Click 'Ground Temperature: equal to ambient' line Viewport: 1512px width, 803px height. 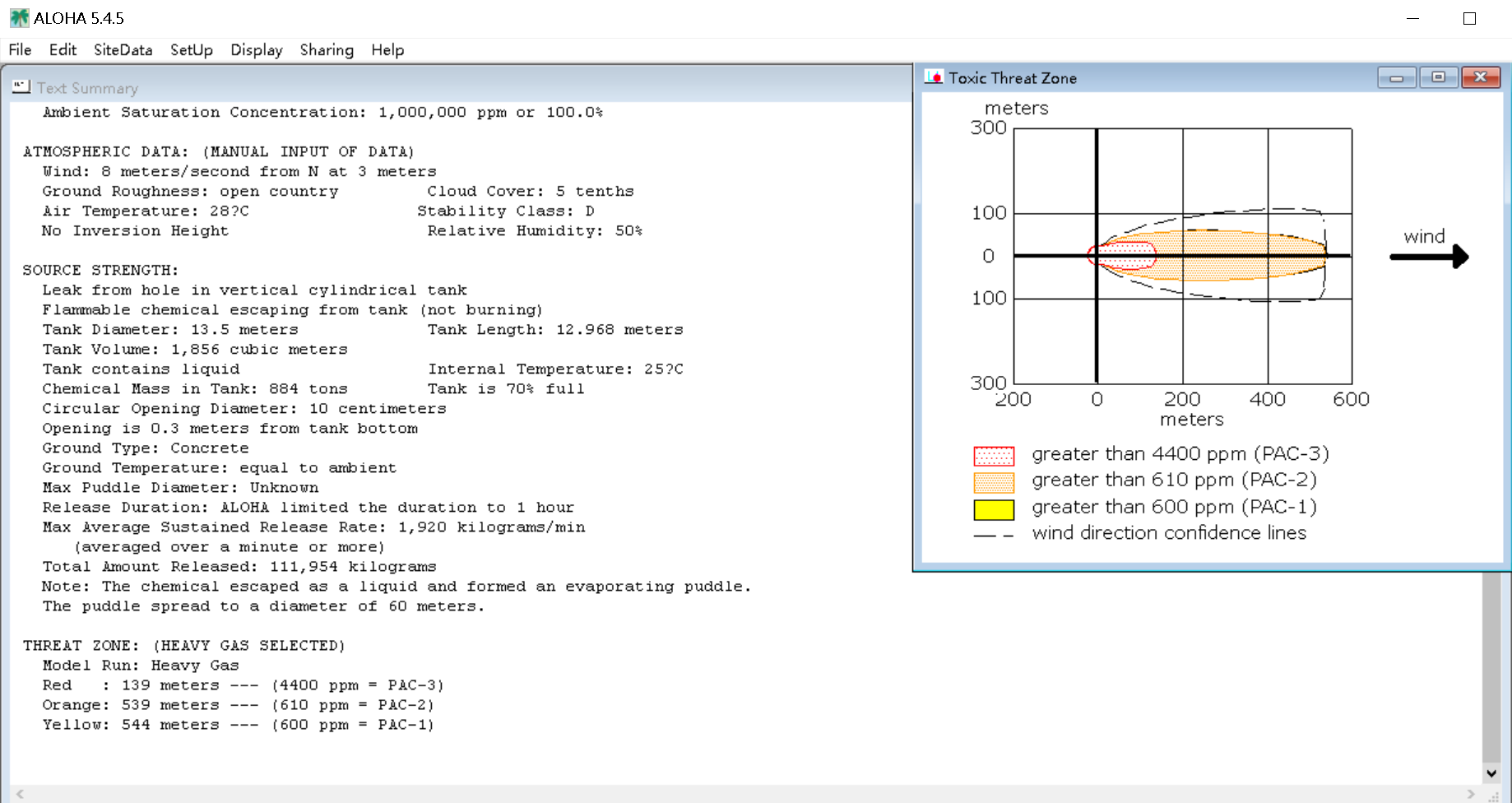tap(220, 467)
